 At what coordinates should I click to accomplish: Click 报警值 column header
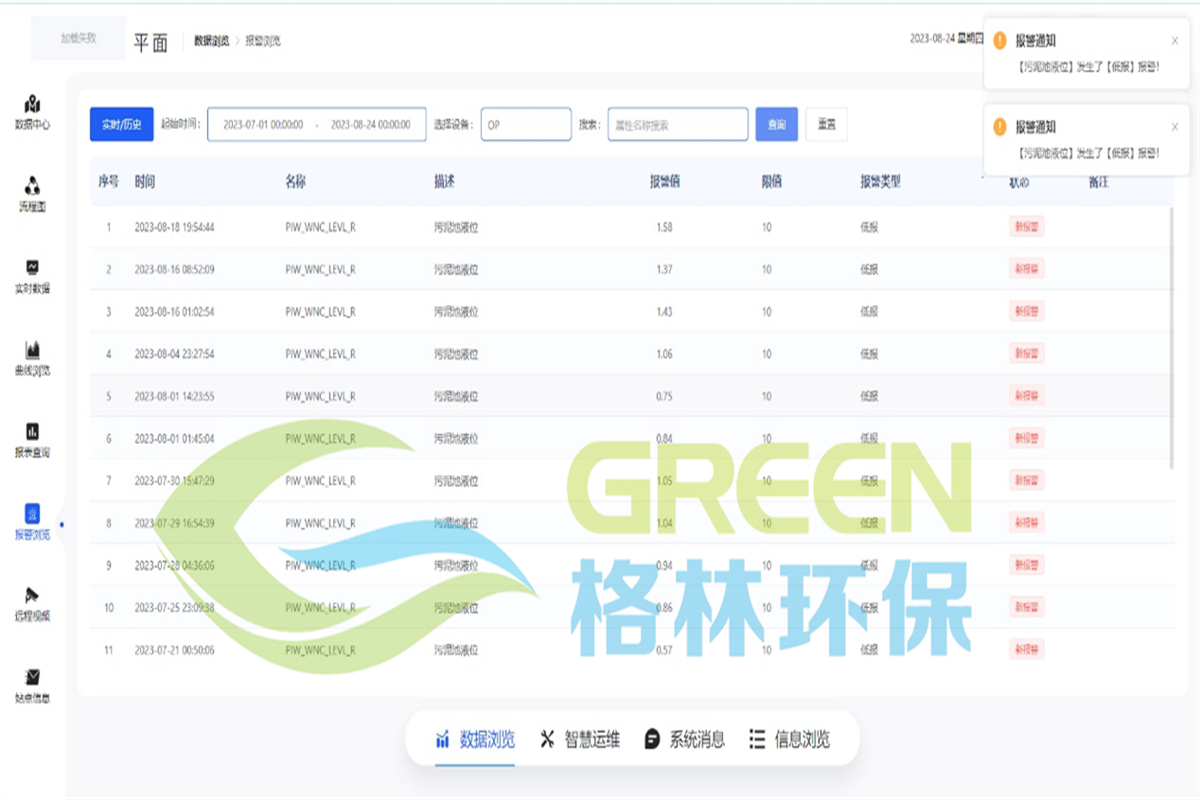click(x=665, y=182)
